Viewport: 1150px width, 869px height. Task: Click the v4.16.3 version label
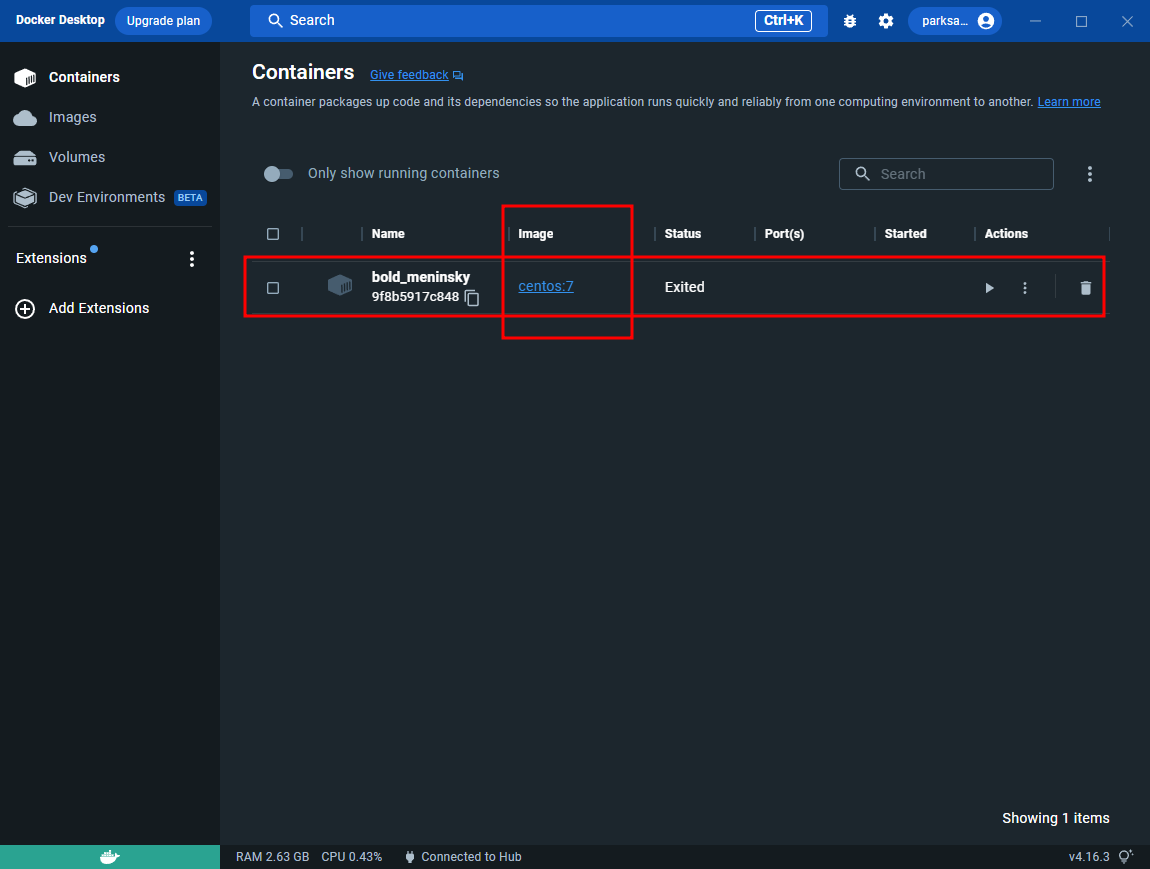click(x=1088, y=857)
